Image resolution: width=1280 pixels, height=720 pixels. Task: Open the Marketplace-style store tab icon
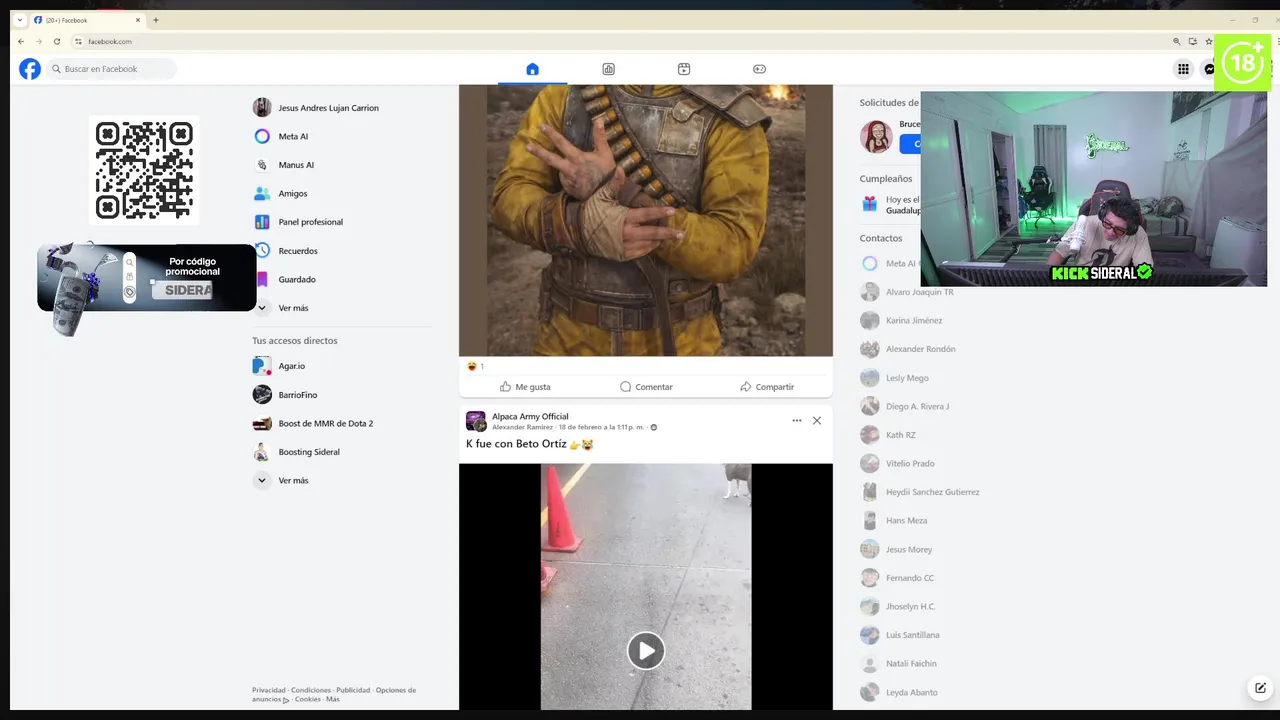684,69
